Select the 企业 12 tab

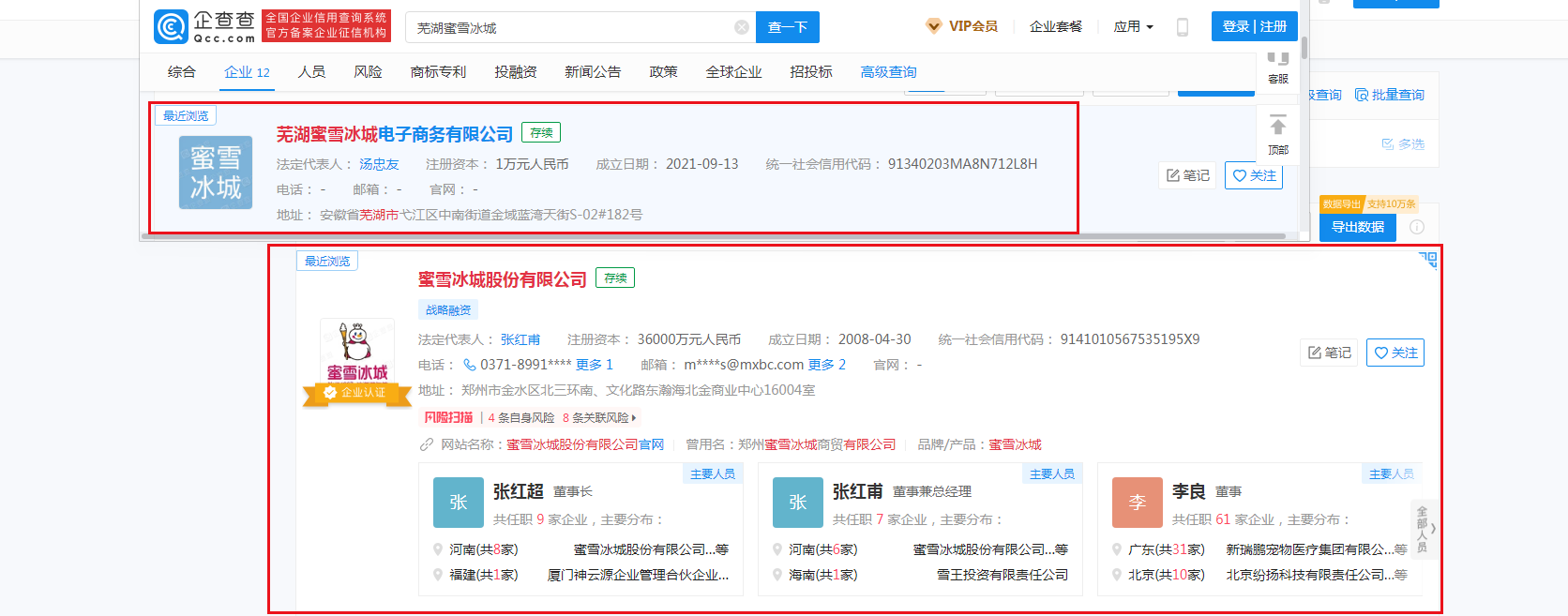(x=247, y=72)
